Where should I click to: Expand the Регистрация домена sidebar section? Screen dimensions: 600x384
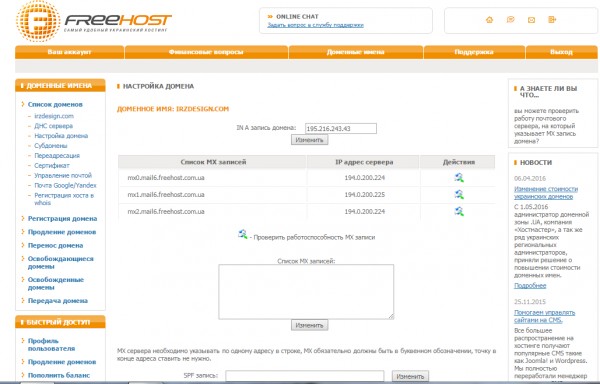62,219
